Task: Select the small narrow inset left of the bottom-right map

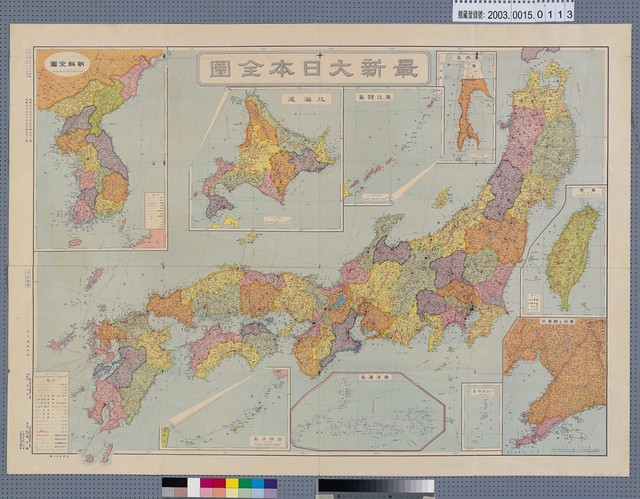Action: click(481, 417)
